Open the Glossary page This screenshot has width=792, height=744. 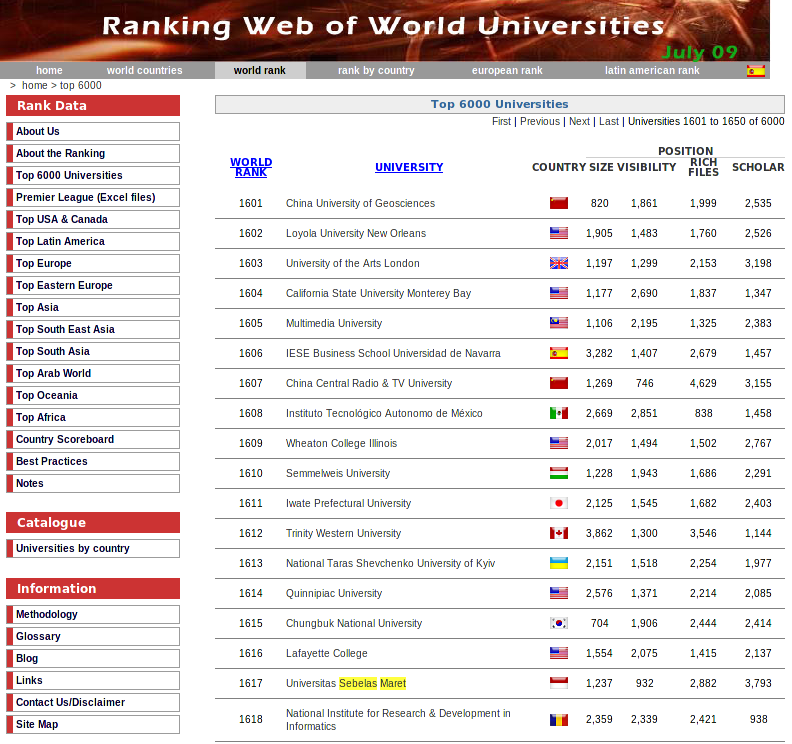[93, 636]
